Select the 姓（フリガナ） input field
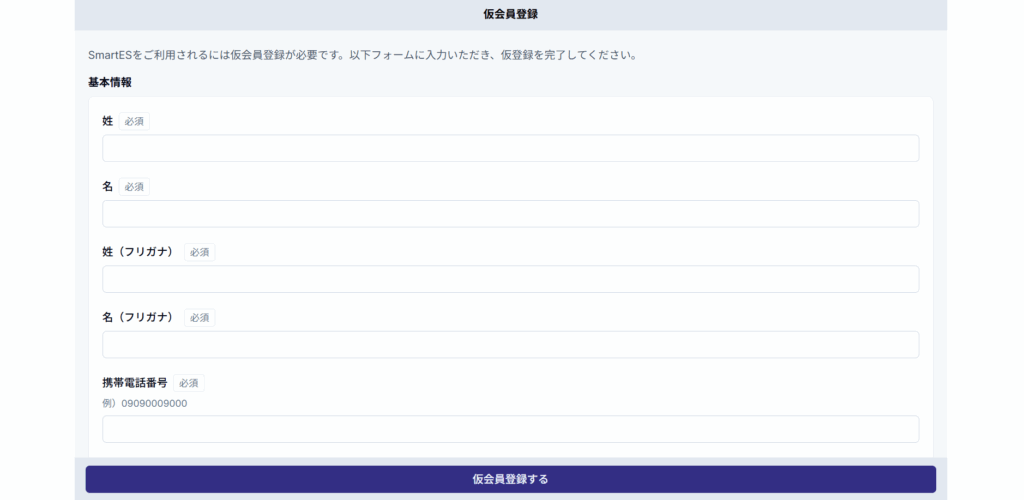1024x500 pixels. (510, 279)
